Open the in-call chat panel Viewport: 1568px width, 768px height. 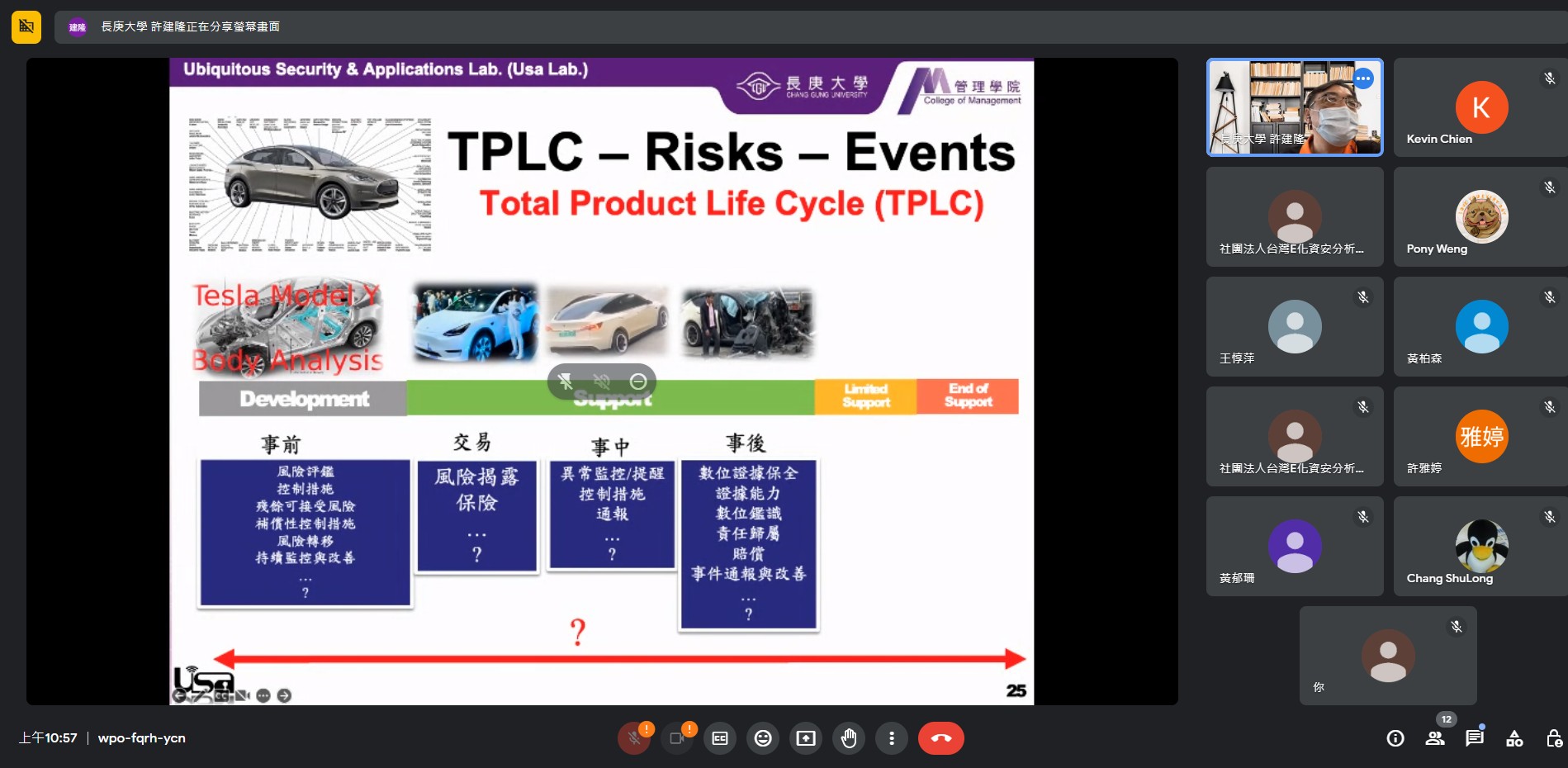click(x=1475, y=738)
